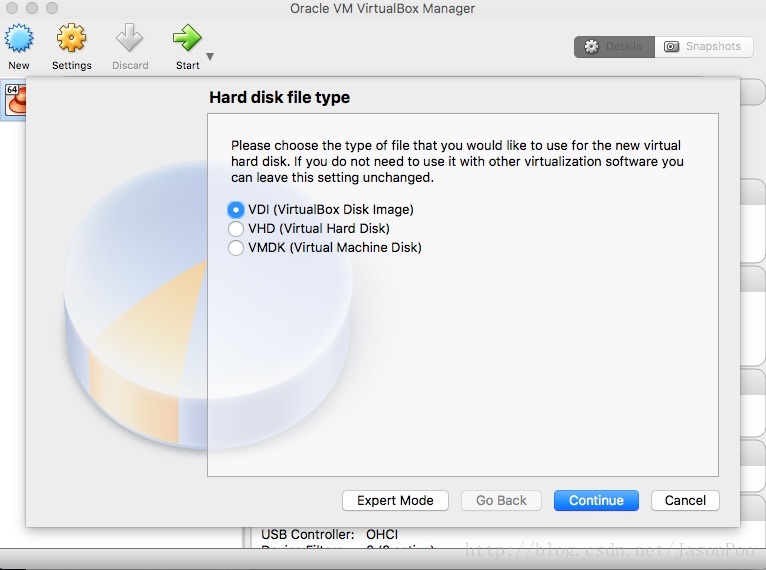Click the Discard arrow icon
This screenshot has width=766, height=570.
point(129,38)
